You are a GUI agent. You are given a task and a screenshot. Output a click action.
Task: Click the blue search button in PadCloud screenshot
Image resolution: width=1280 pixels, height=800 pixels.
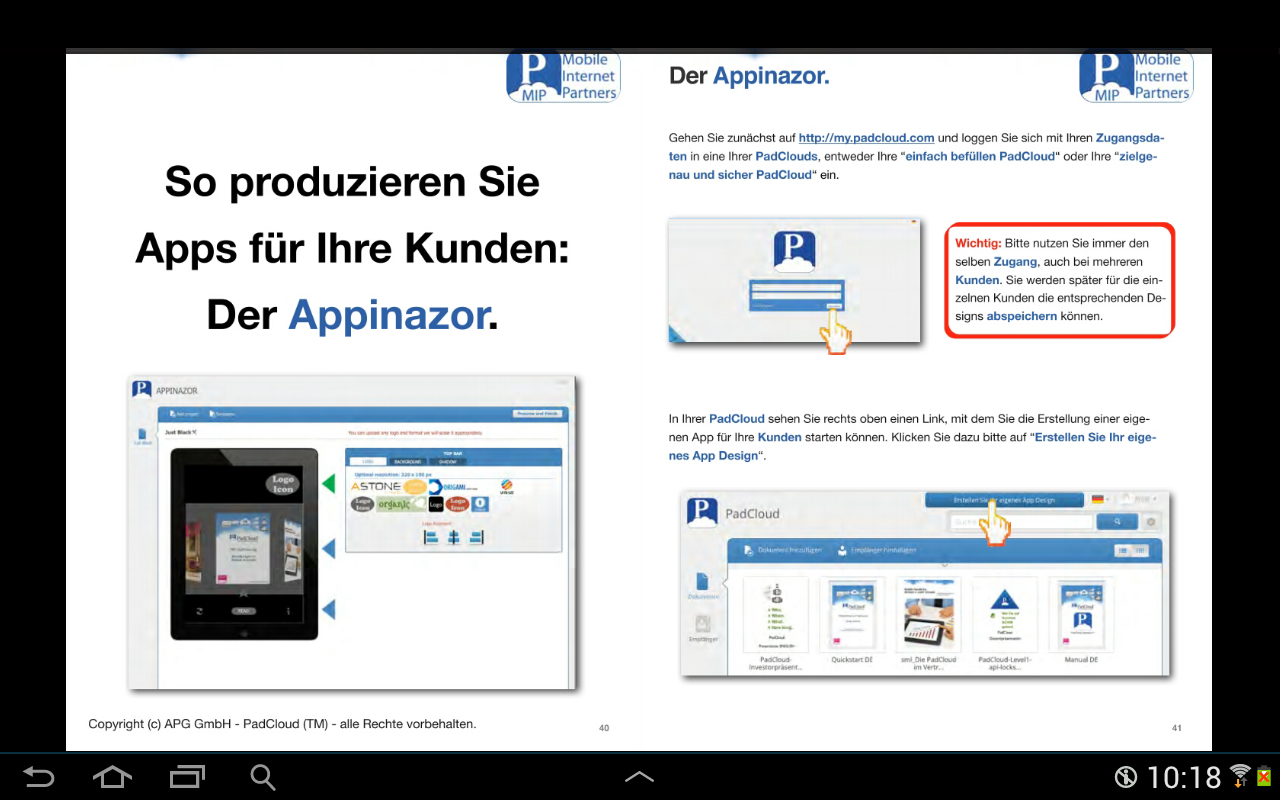pyautogui.click(x=1116, y=521)
